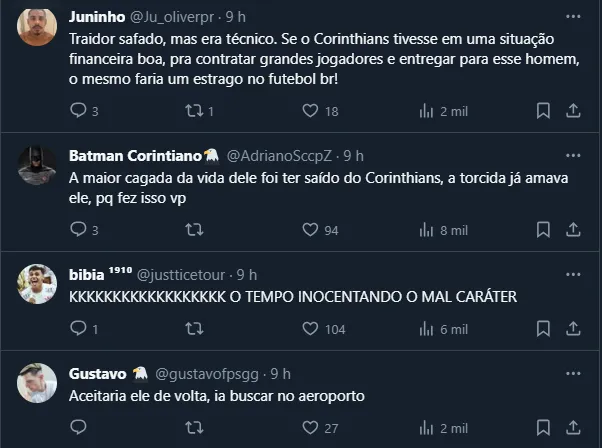602x448 pixels.
Task: Open bibia's profile avatar
Action: (x=37, y=284)
